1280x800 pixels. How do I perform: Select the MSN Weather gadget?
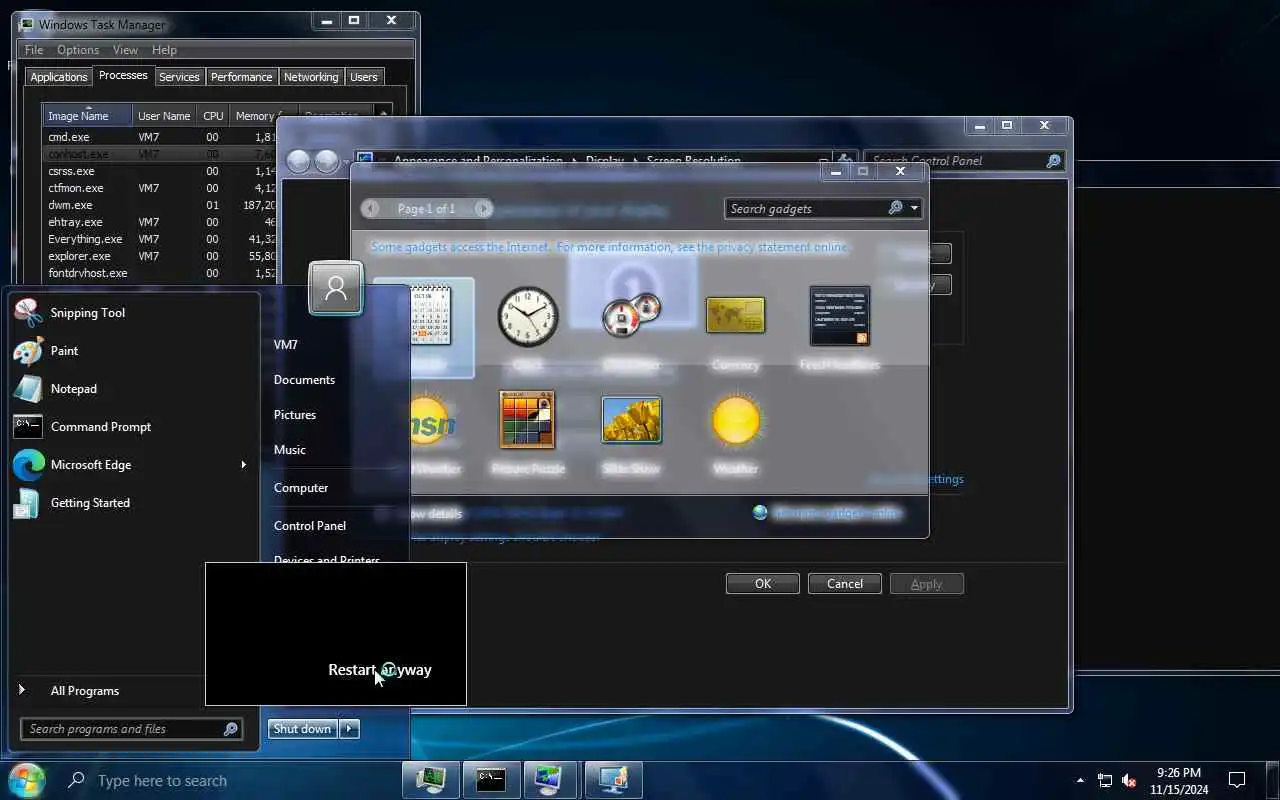click(x=432, y=432)
